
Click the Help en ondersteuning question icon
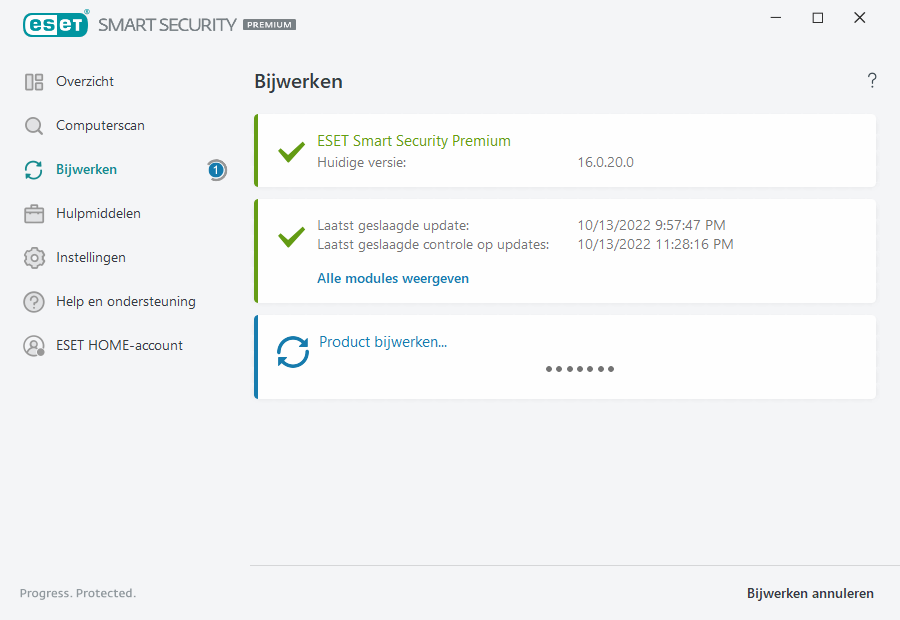34,302
